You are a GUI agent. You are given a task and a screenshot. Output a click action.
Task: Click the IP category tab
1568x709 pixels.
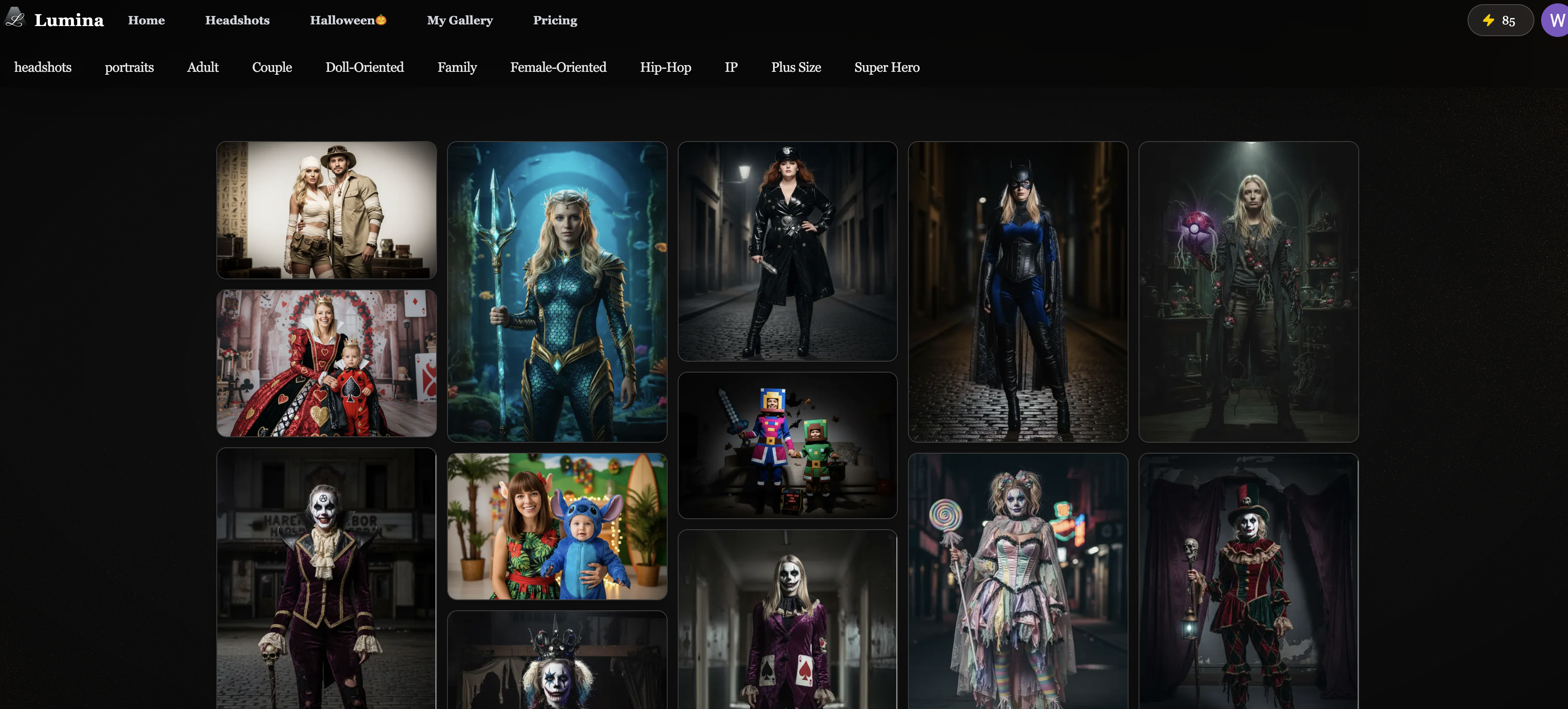pyautogui.click(x=731, y=68)
